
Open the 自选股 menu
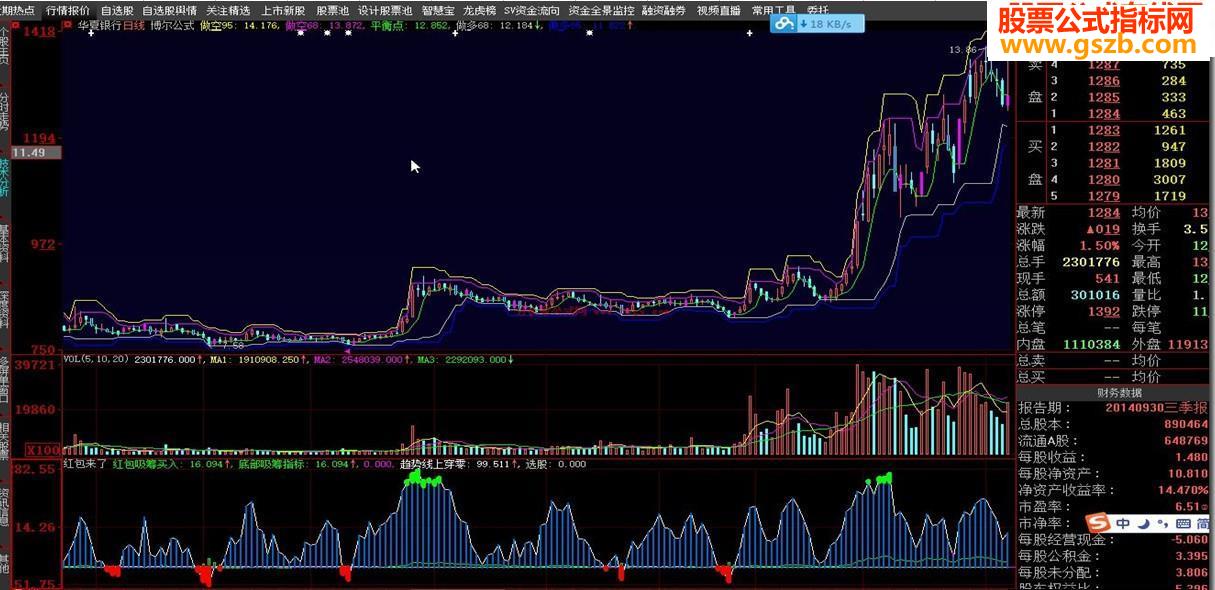pyautogui.click(x=116, y=10)
